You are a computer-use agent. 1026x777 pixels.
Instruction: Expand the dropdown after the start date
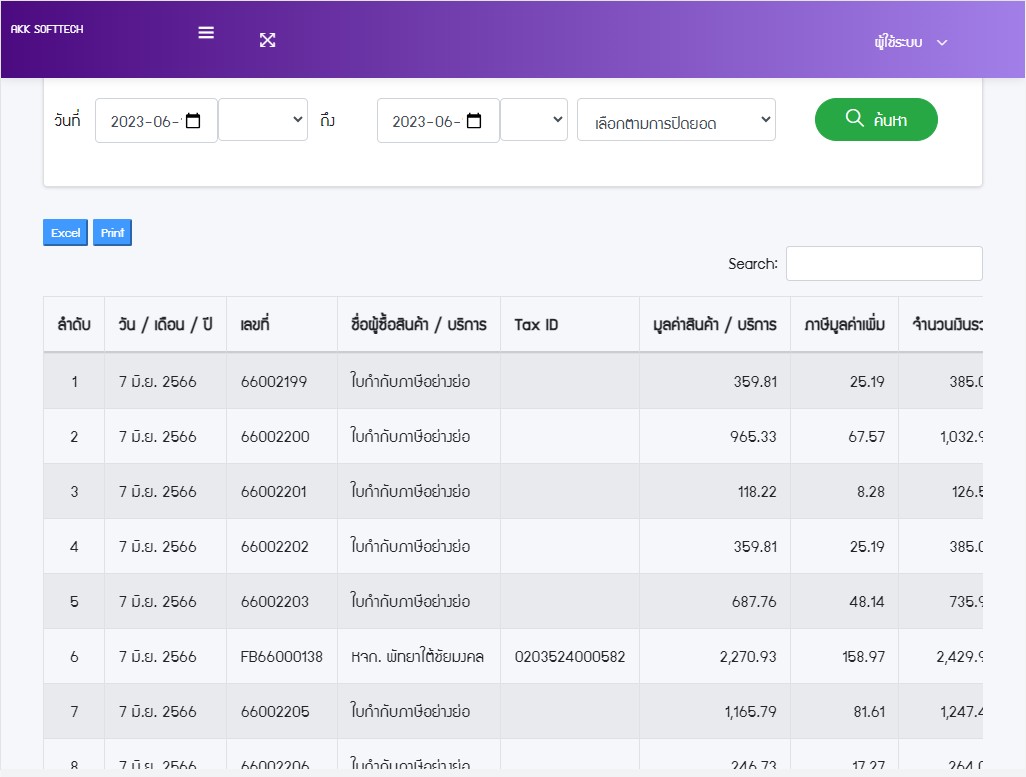click(263, 119)
